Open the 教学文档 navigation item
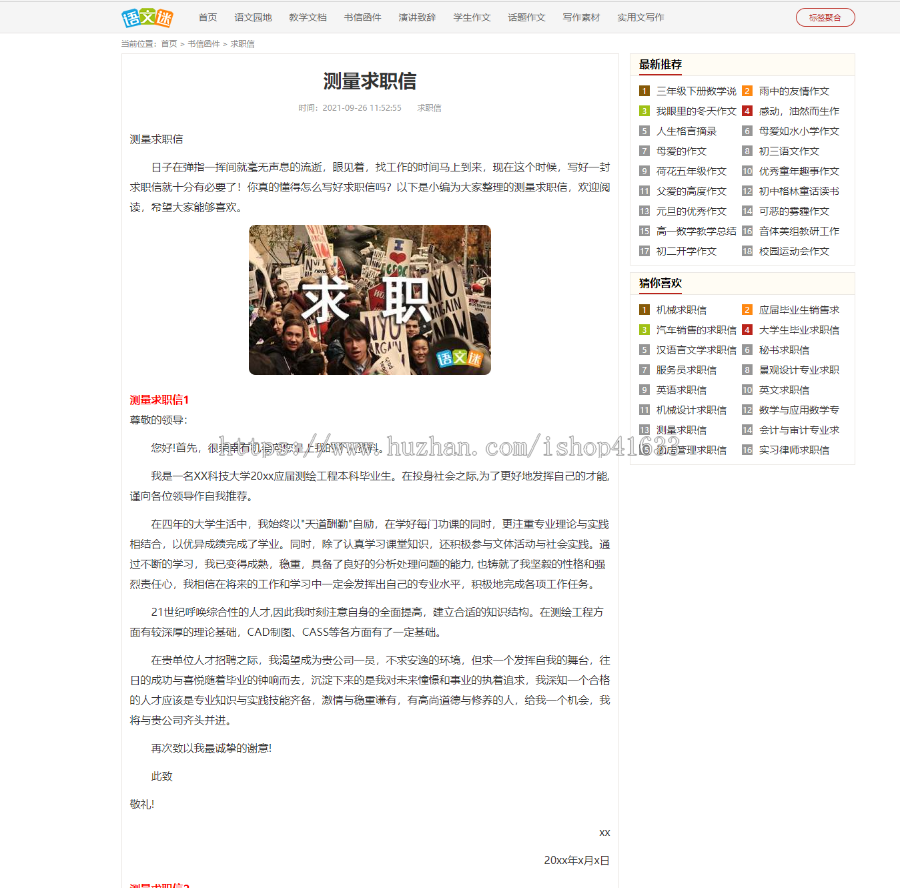The width and height of the screenshot is (900, 888). 308,18
